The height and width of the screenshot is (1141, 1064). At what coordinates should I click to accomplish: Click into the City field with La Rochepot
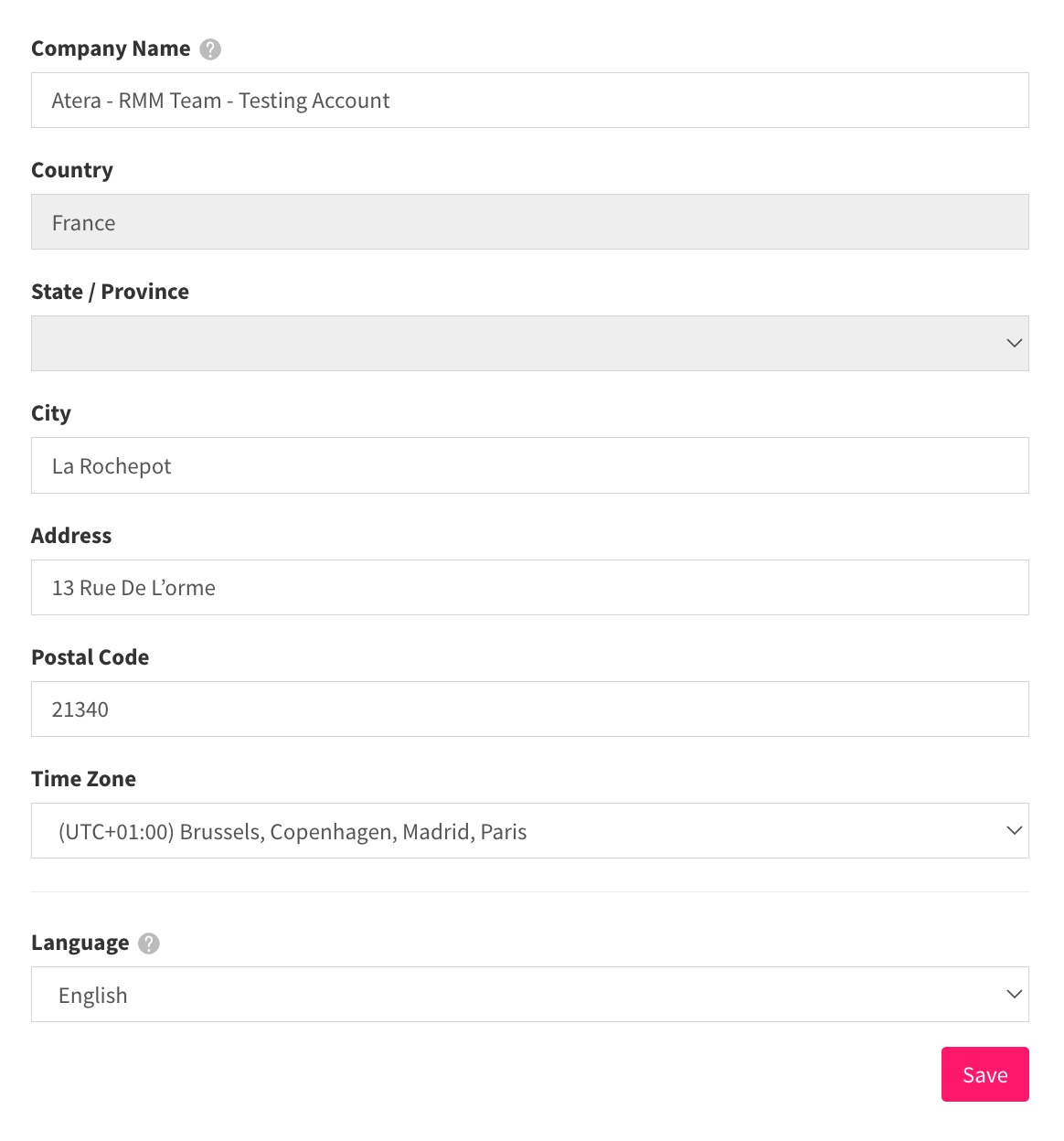[530, 465]
